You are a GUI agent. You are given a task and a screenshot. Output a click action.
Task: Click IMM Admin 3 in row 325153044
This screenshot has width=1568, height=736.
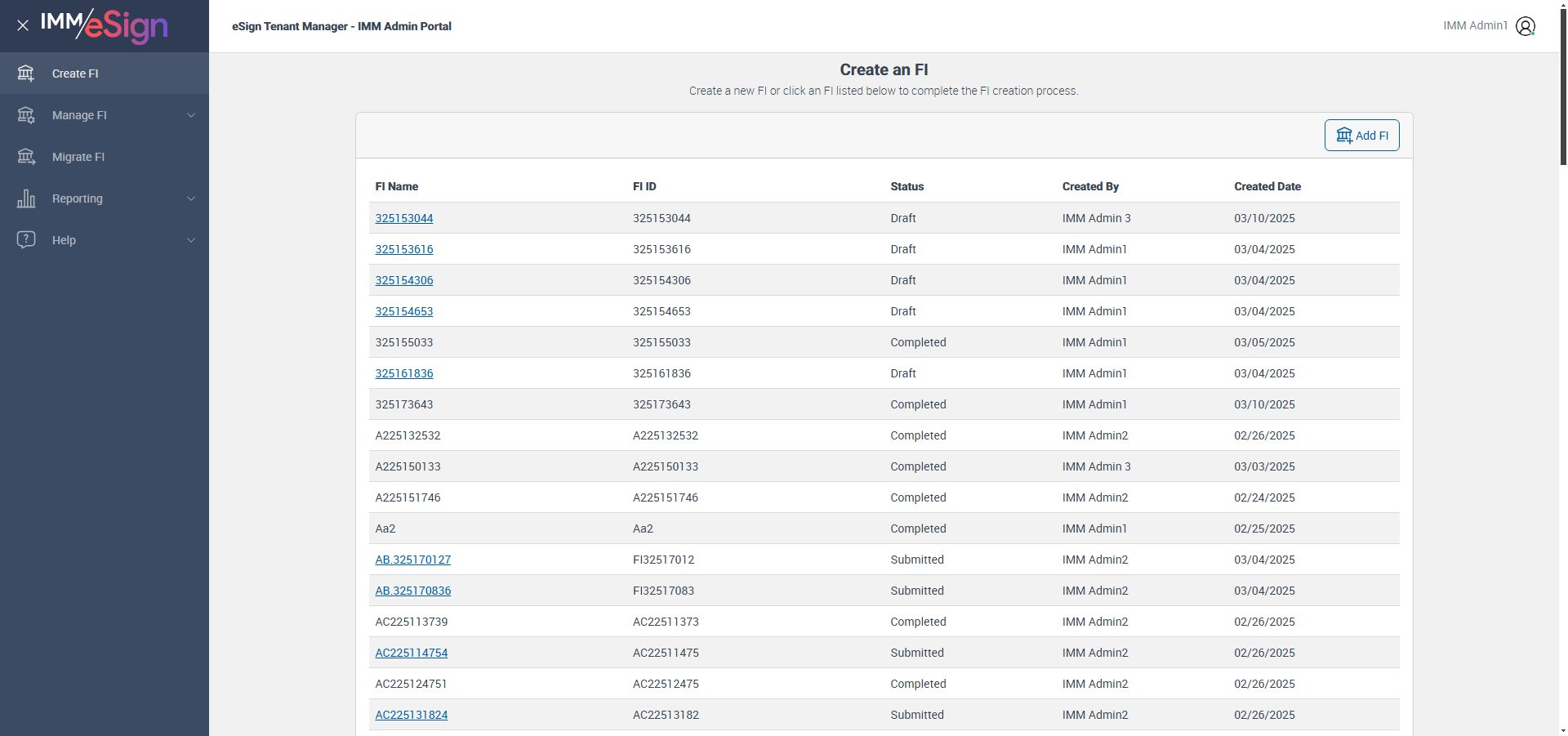[1097, 218]
